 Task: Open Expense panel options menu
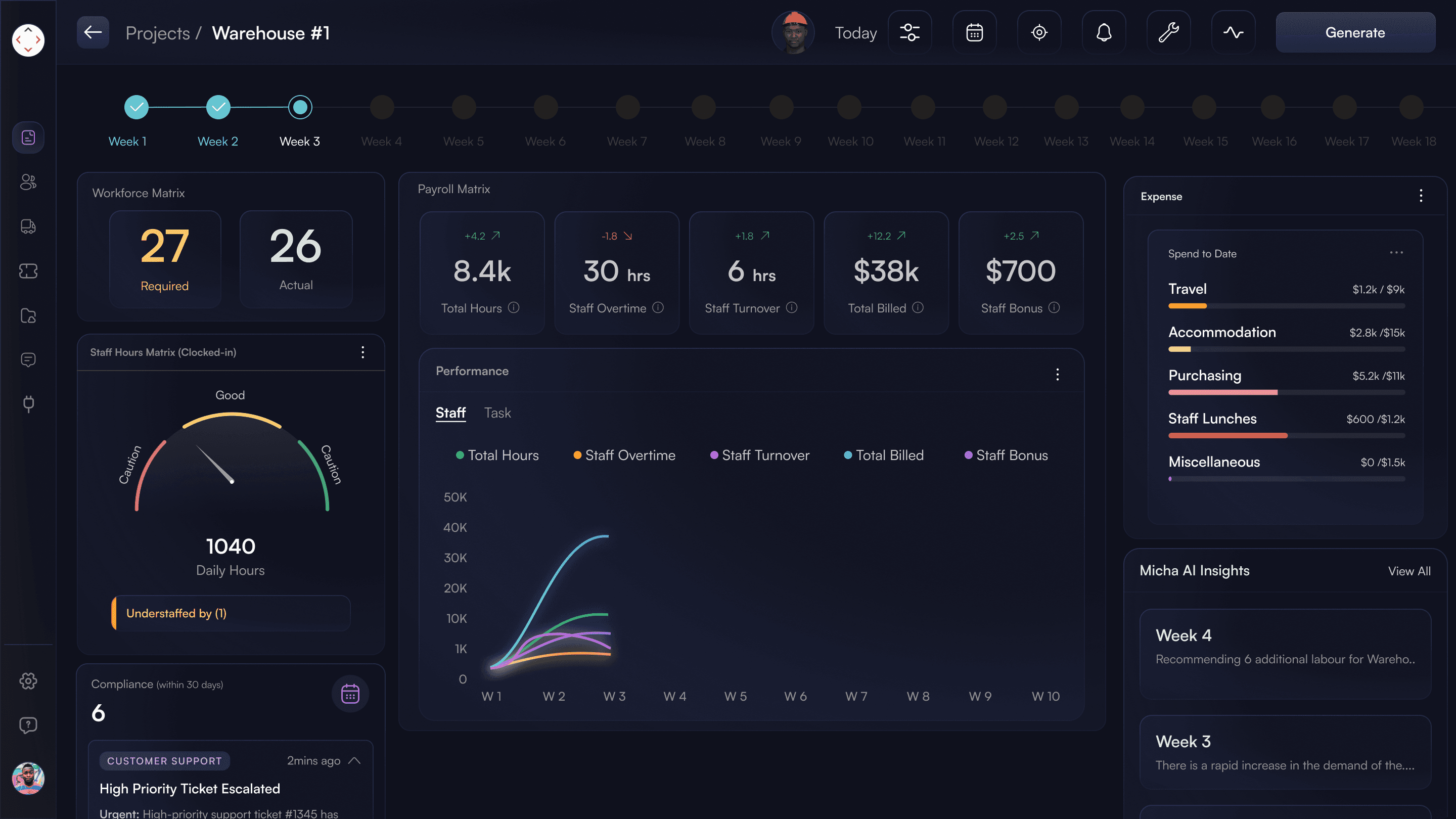coord(1421,196)
